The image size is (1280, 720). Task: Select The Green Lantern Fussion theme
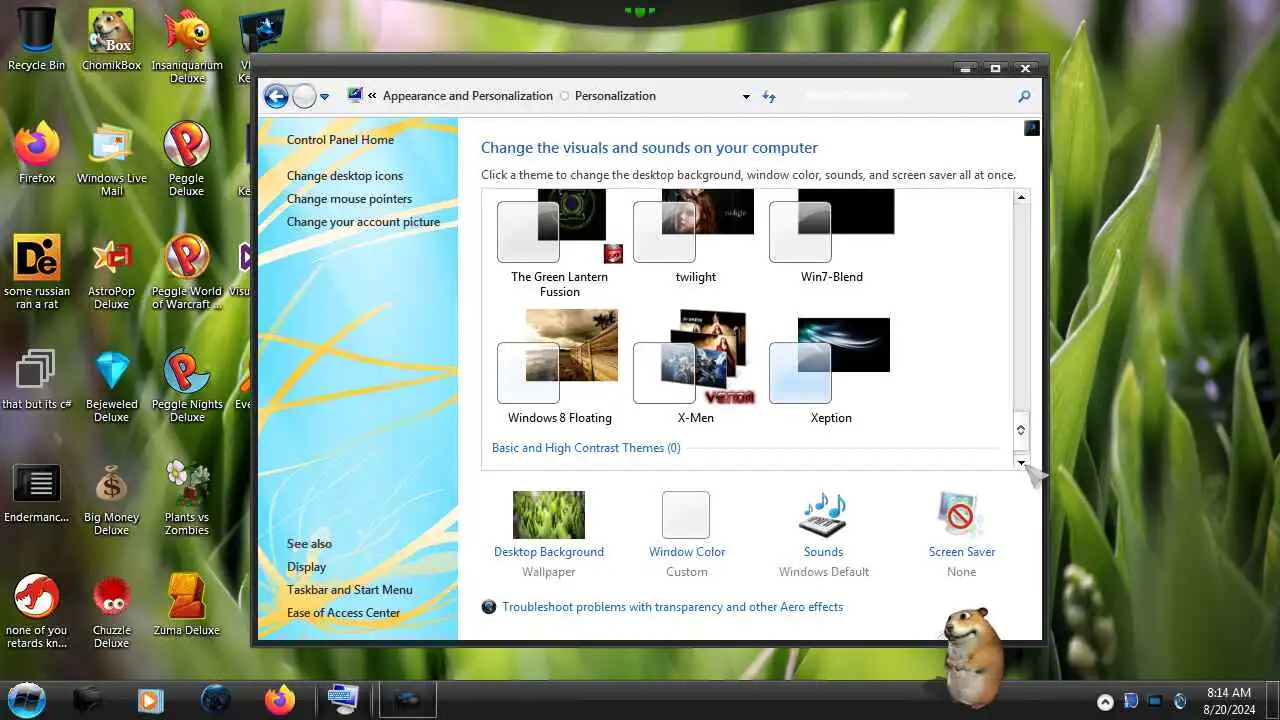(x=559, y=243)
